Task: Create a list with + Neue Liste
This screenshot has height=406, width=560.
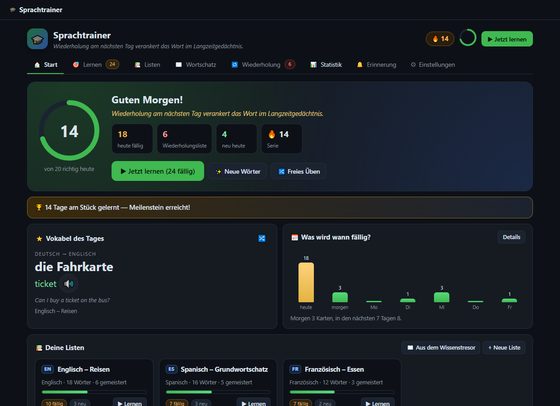Action: 504,347
